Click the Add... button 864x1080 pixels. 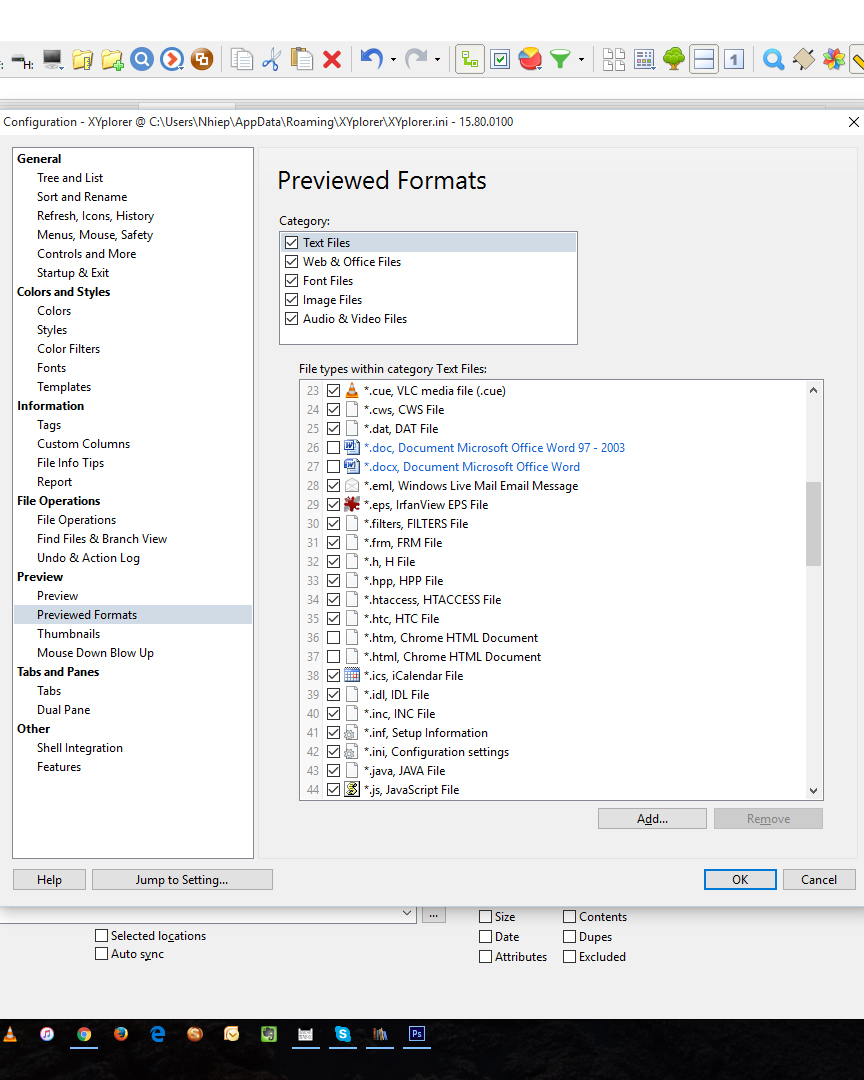point(652,819)
